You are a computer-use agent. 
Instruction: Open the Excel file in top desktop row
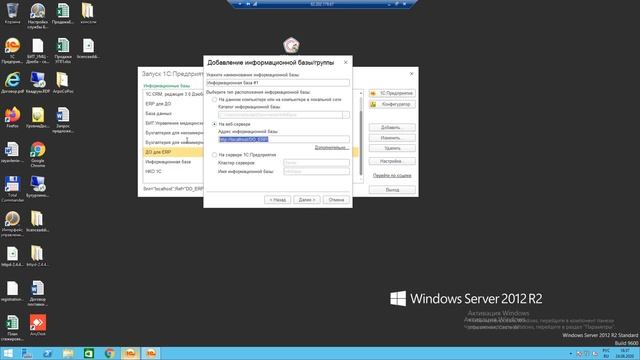tap(63, 13)
